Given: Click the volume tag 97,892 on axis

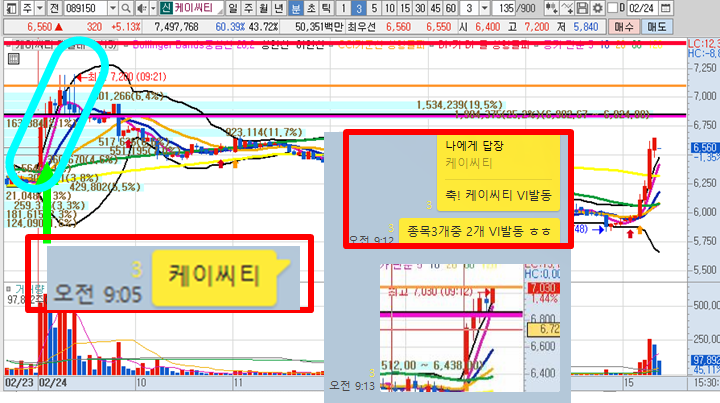Looking at the screenshot, I should [x=706, y=360].
